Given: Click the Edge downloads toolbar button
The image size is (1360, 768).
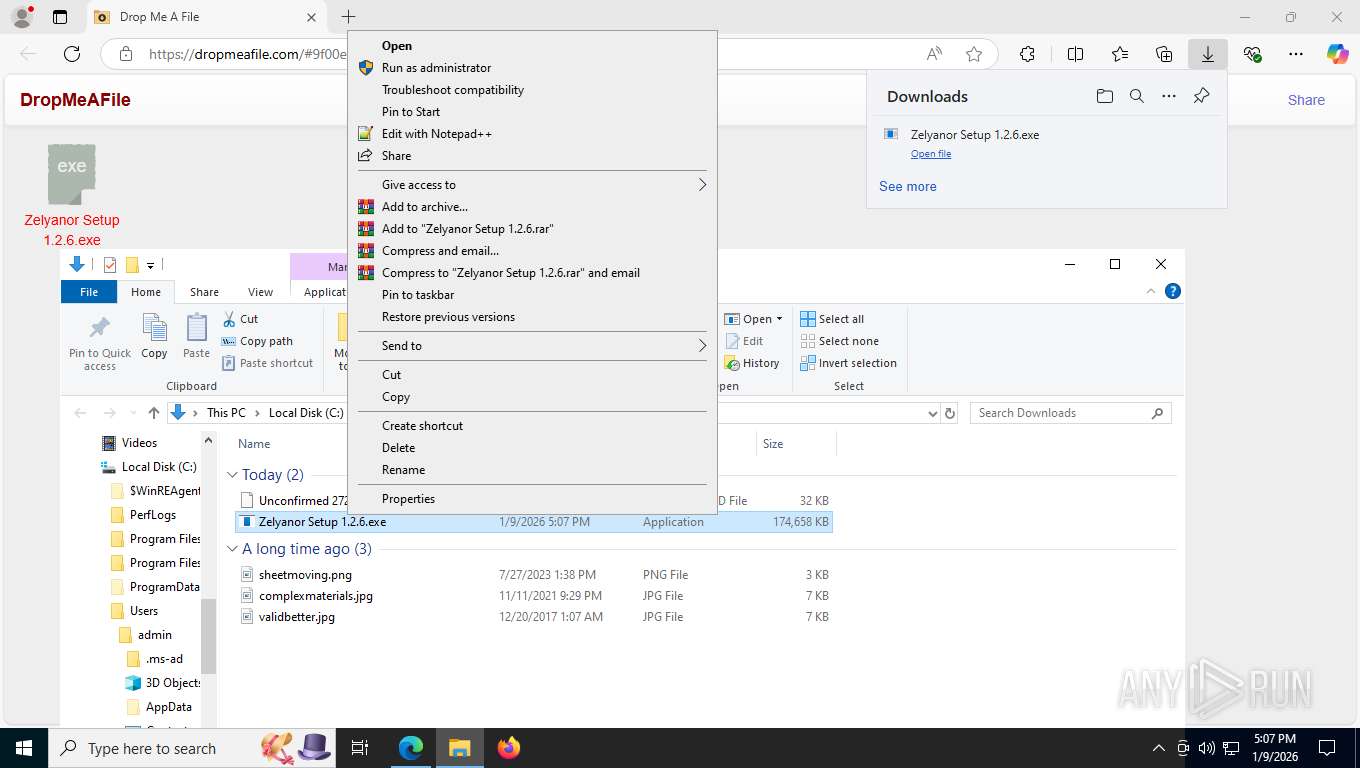Looking at the screenshot, I should pyautogui.click(x=1207, y=54).
